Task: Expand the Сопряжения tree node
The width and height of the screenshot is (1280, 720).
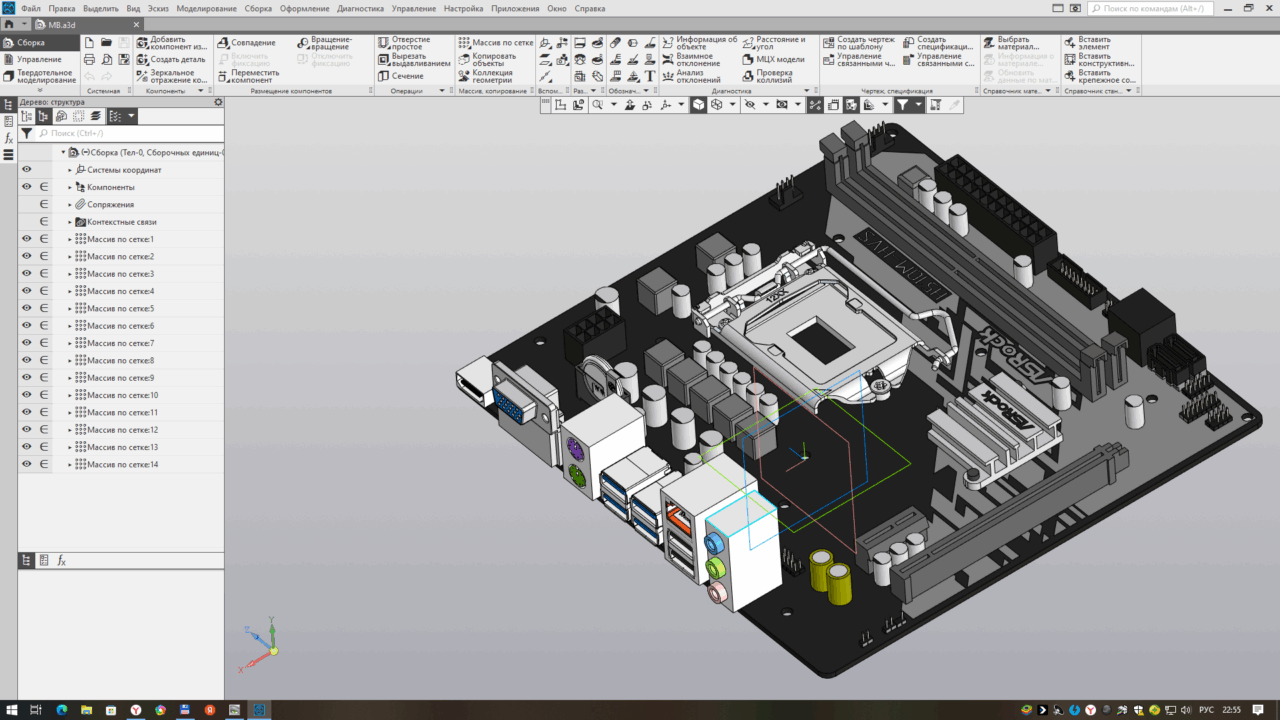Action: pyautogui.click(x=70, y=205)
